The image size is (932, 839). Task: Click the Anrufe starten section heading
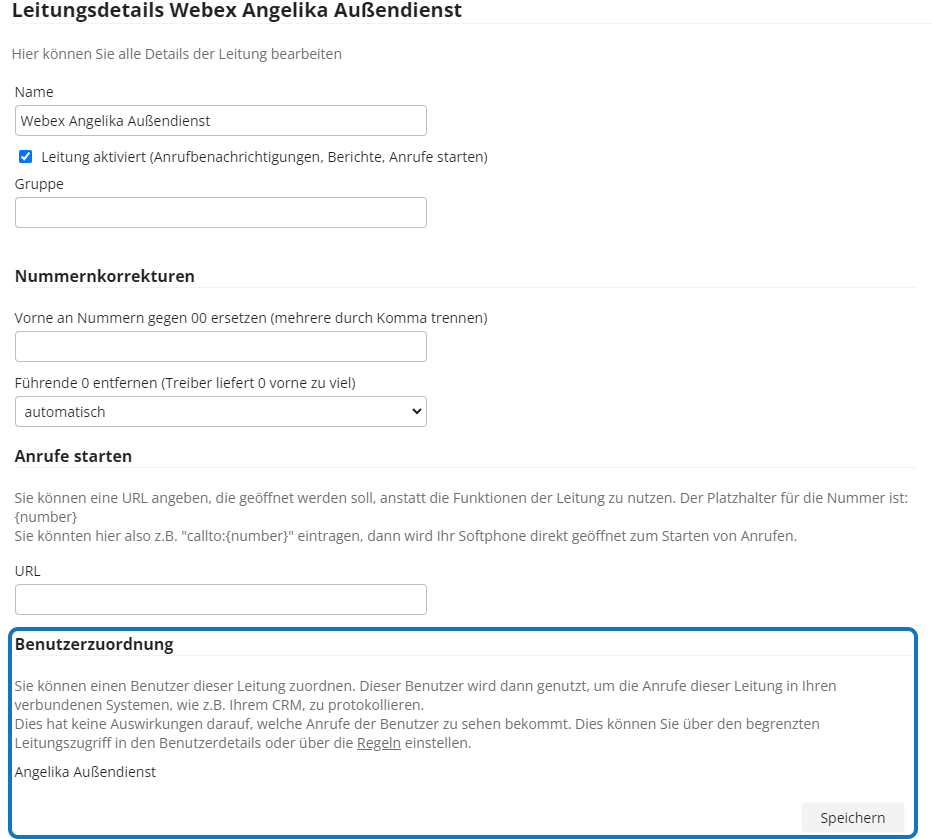point(73,456)
